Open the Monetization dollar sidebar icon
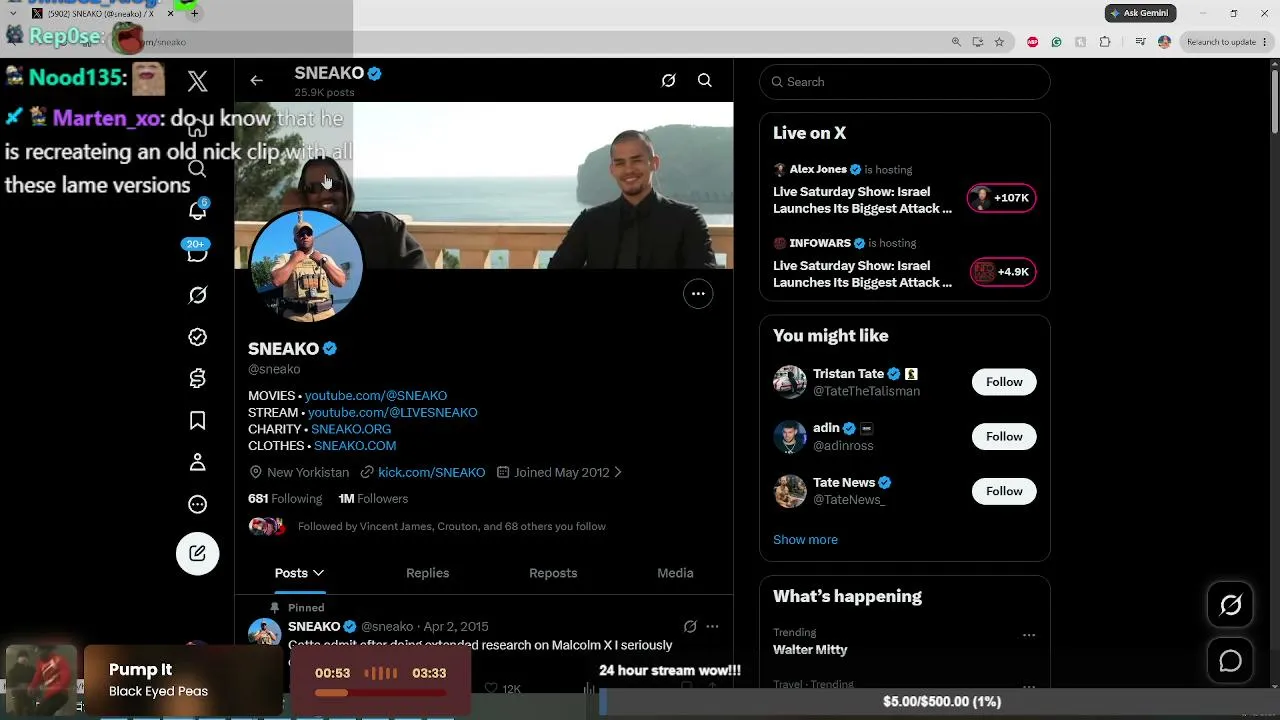 pos(198,378)
